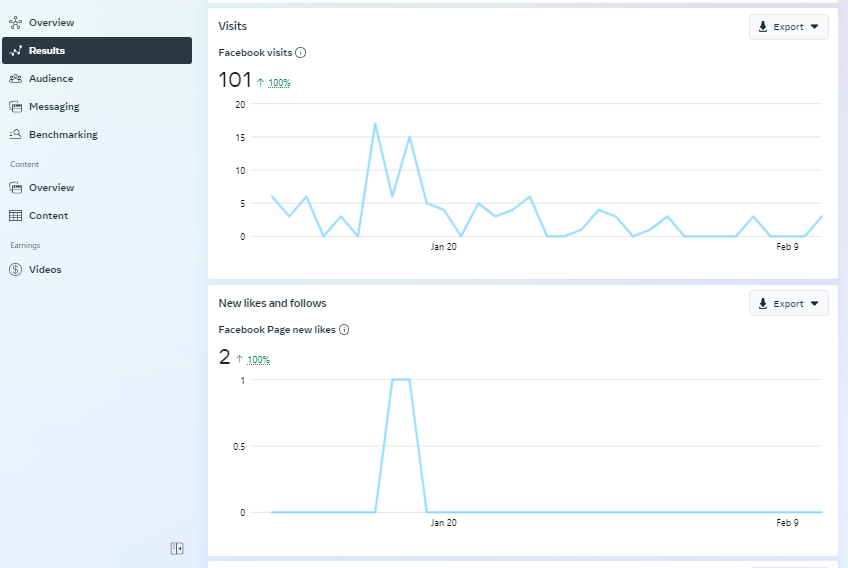Click the info icon beside Facebook Page new likes

[344, 329]
